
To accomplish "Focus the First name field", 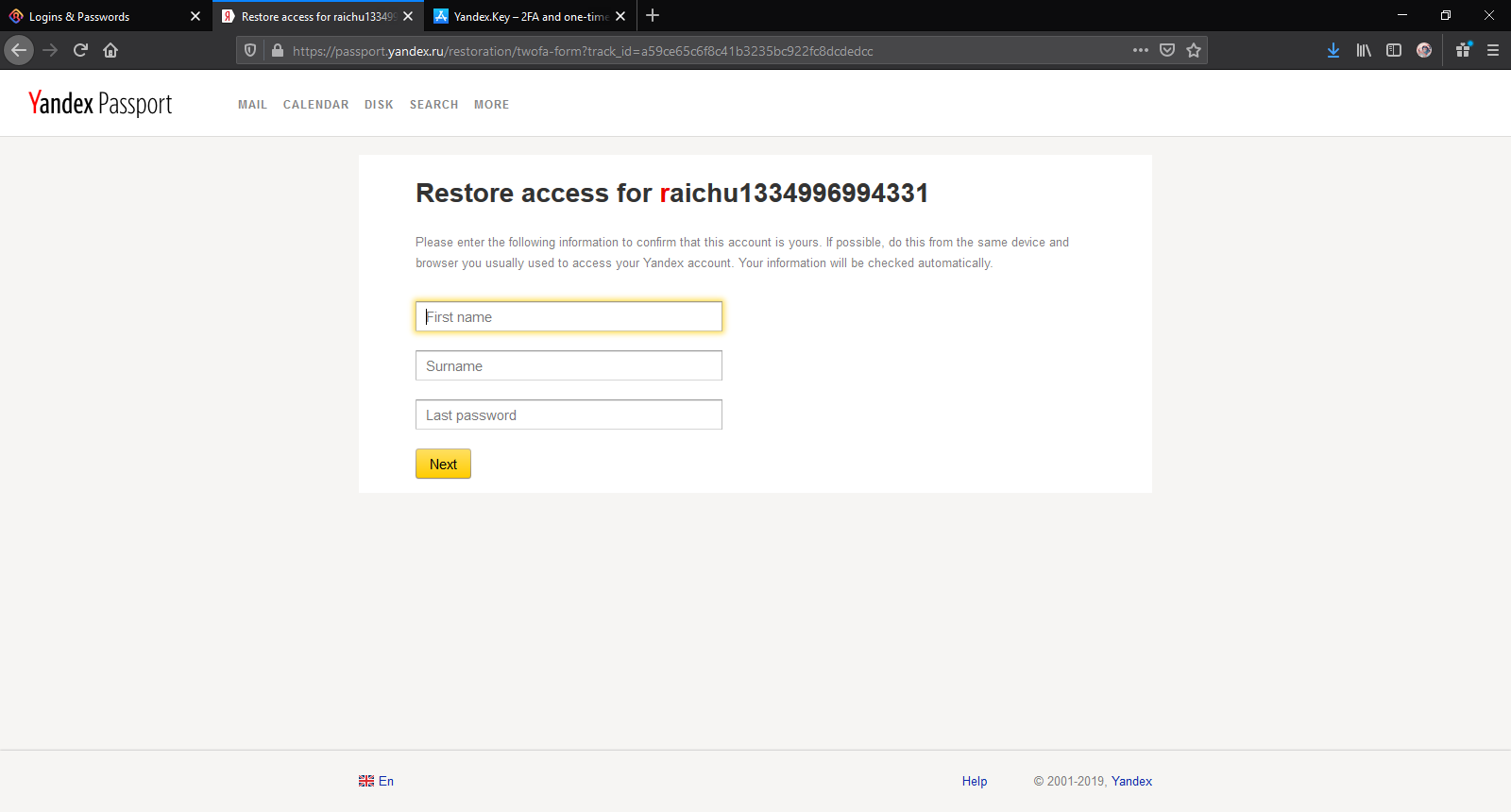I will pos(569,316).
